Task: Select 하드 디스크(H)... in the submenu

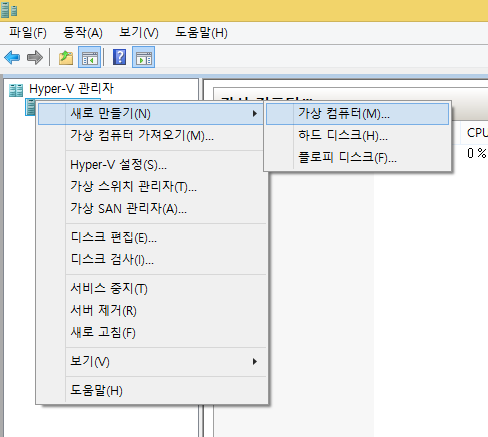Action: click(357, 136)
